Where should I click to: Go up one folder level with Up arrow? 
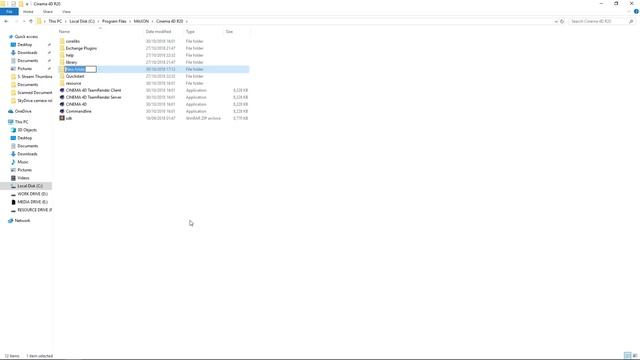click(x=31, y=21)
